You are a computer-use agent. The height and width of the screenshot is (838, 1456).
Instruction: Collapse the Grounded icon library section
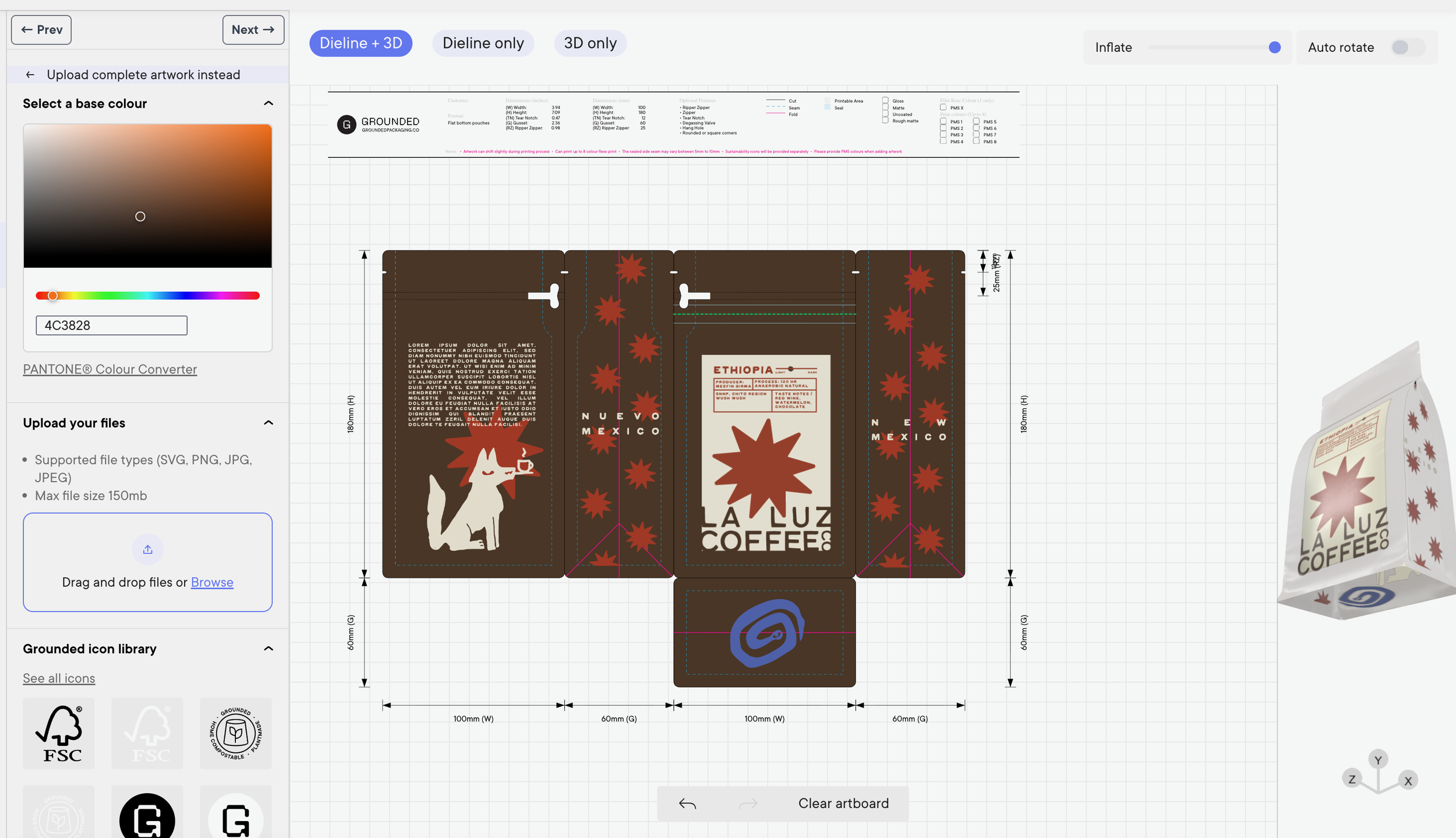[x=268, y=649]
